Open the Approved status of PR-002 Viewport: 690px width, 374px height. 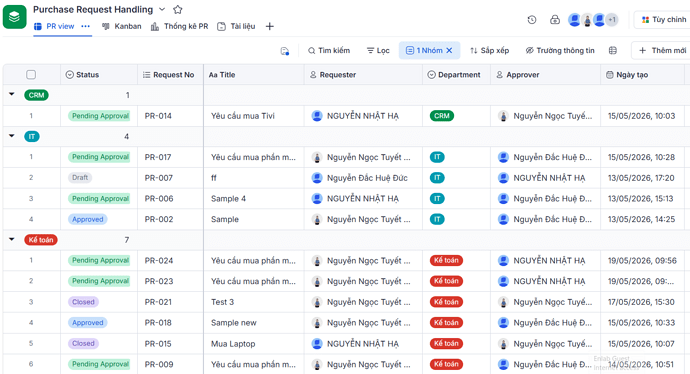[88, 219]
